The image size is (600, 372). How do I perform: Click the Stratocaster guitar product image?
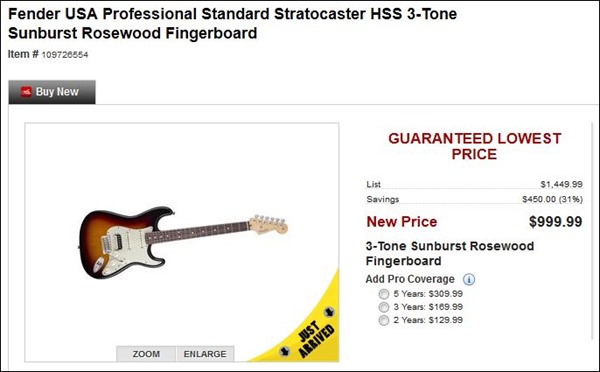click(x=183, y=242)
